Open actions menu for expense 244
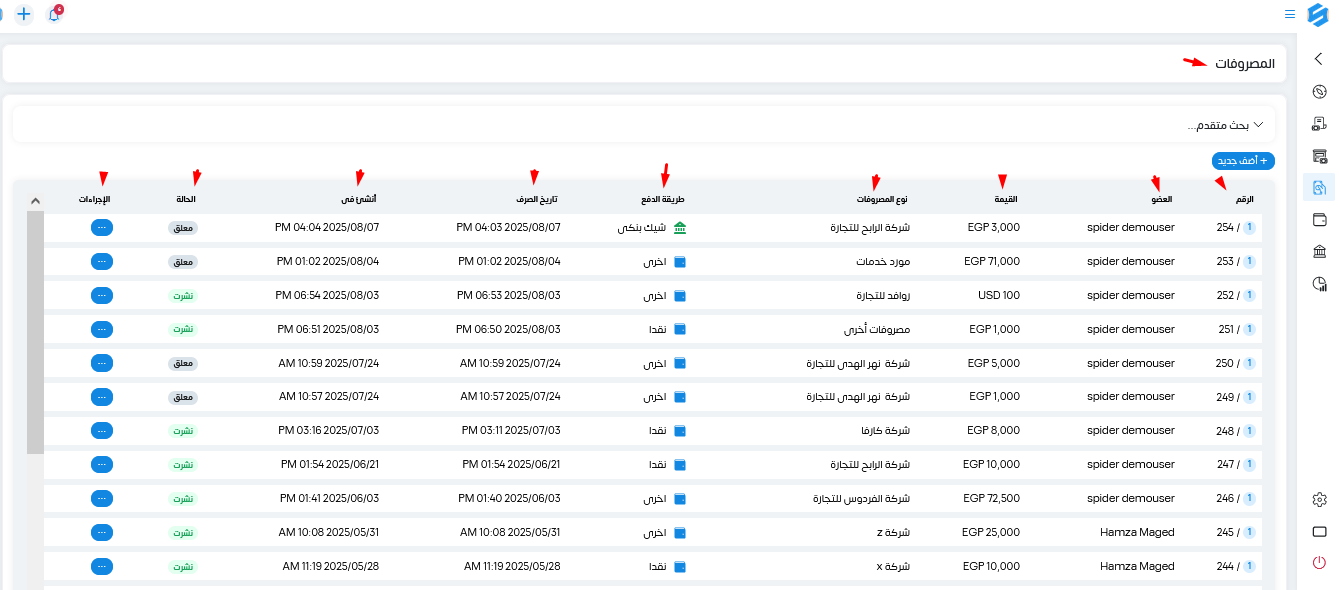Viewport: 1339px width, 590px height. point(102,567)
